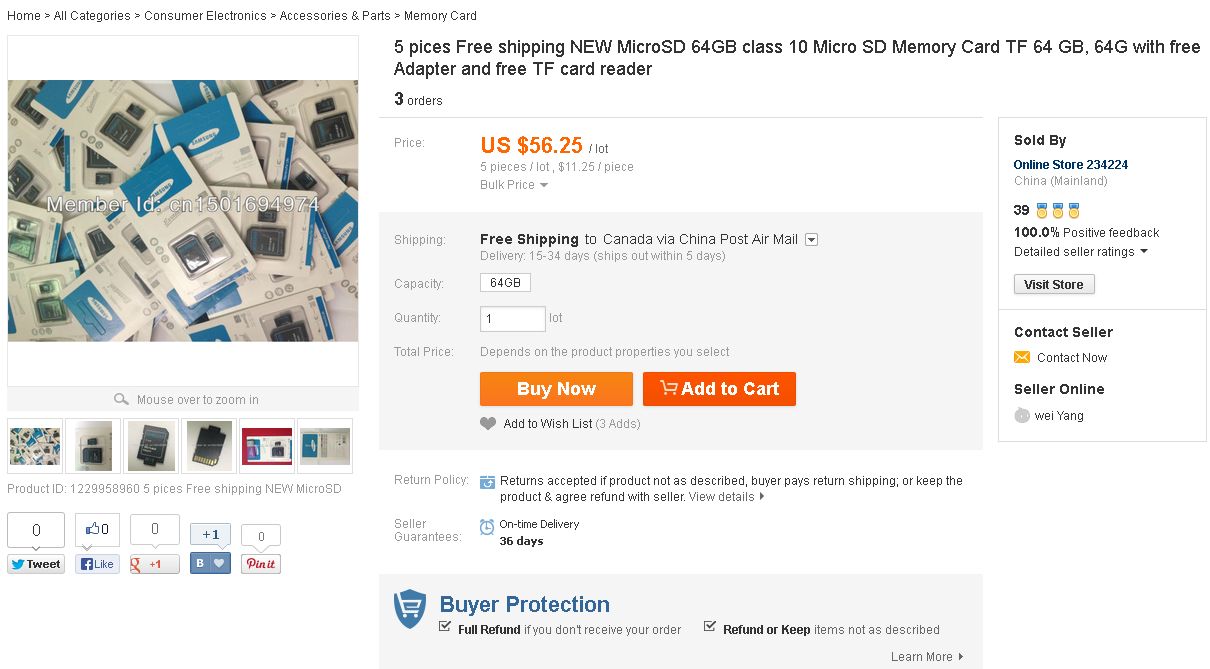Click the Quantity input field
The height and width of the screenshot is (669, 1210).
pyautogui.click(x=513, y=319)
